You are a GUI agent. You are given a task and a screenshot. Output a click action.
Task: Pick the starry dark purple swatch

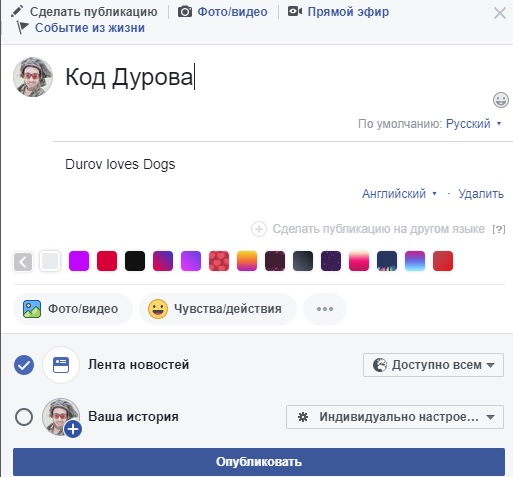tap(331, 261)
